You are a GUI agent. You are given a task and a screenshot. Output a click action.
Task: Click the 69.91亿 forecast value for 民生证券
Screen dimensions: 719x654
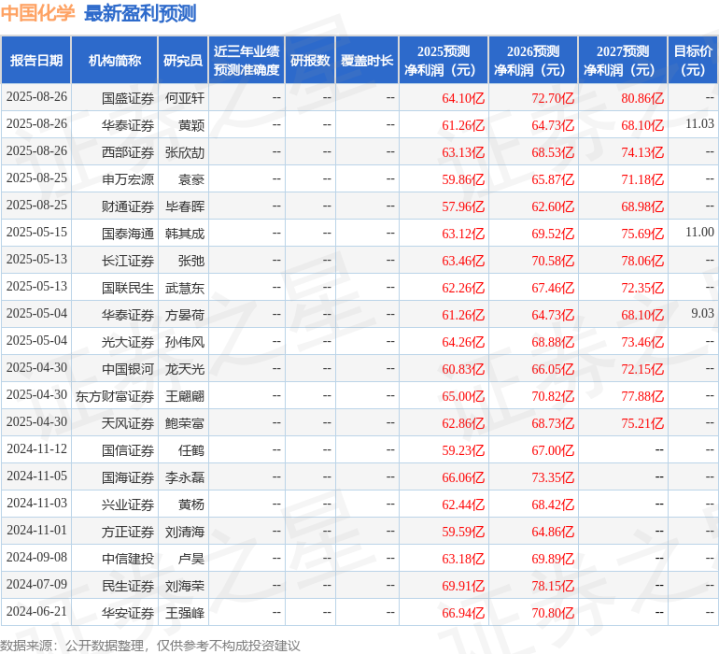coord(462,585)
